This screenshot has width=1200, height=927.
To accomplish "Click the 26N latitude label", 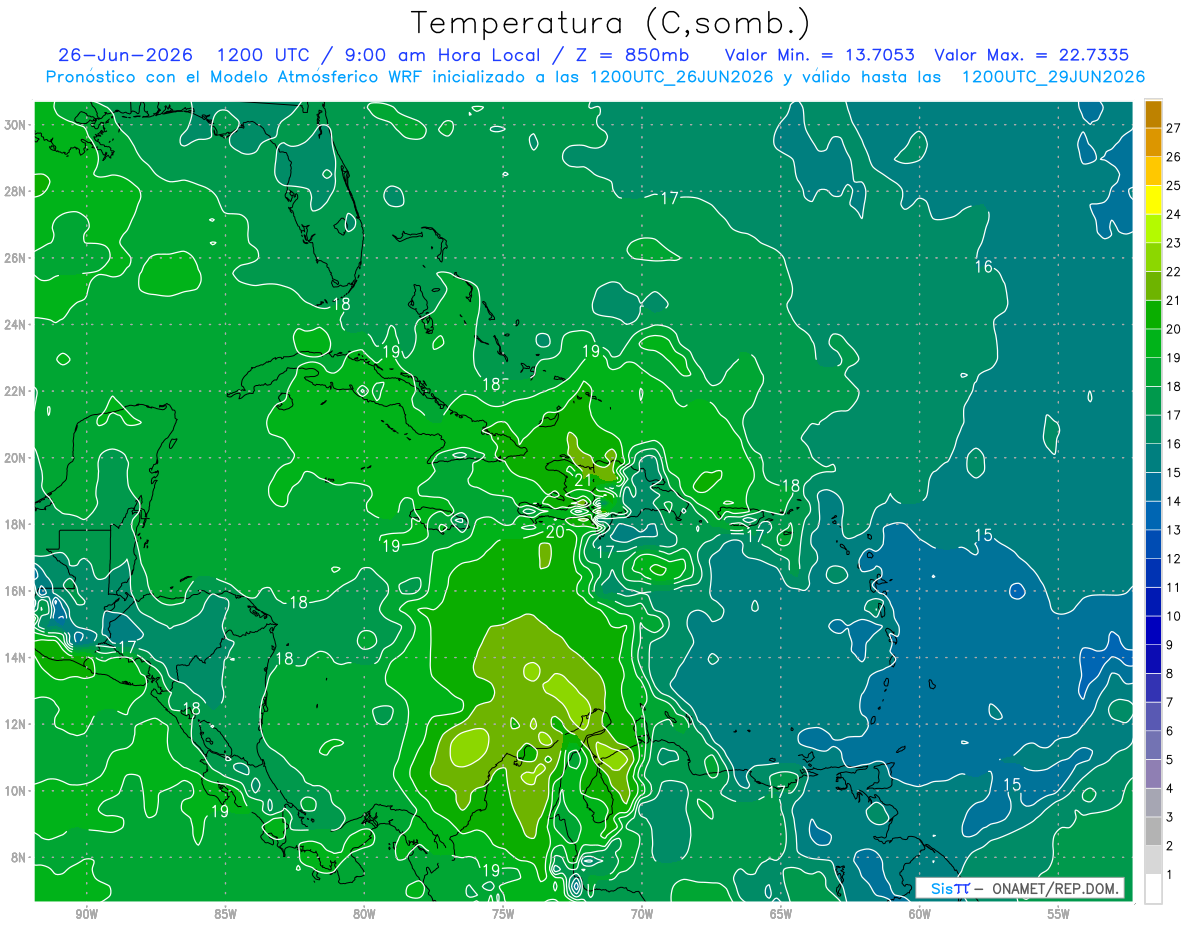I will 17,258.
